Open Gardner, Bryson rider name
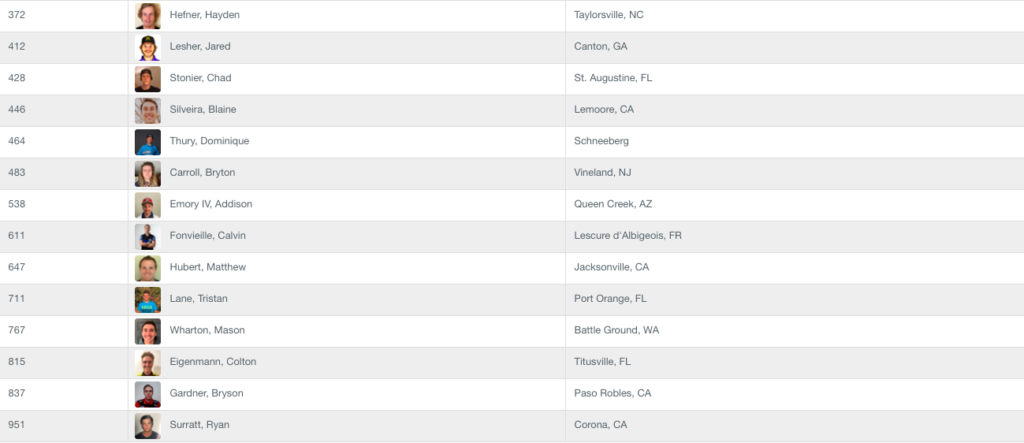Image resolution: width=1024 pixels, height=443 pixels. coord(206,393)
